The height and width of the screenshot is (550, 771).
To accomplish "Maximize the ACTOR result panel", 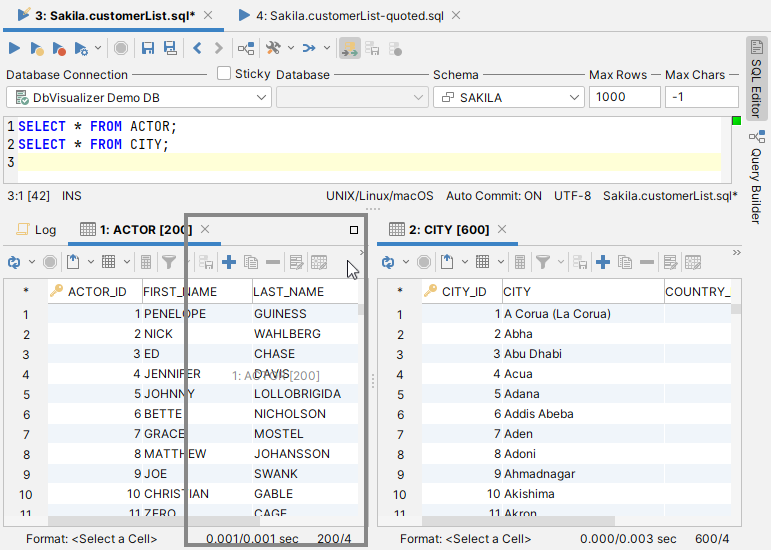I will [354, 230].
